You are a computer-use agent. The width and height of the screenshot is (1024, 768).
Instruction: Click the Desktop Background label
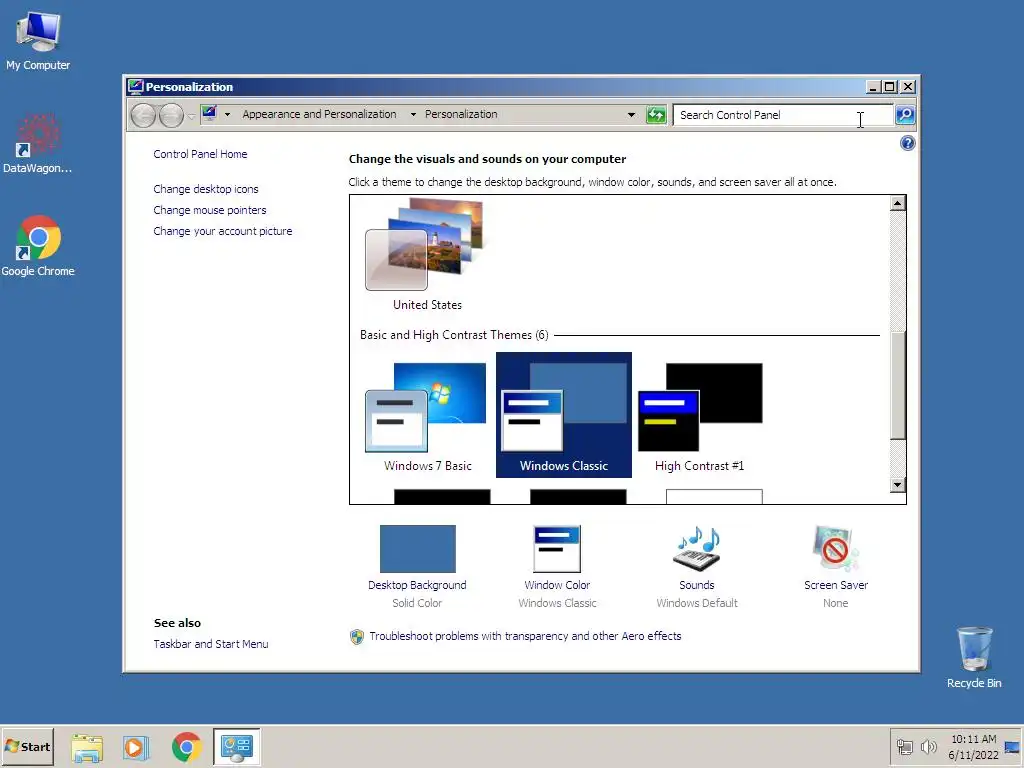point(417,585)
